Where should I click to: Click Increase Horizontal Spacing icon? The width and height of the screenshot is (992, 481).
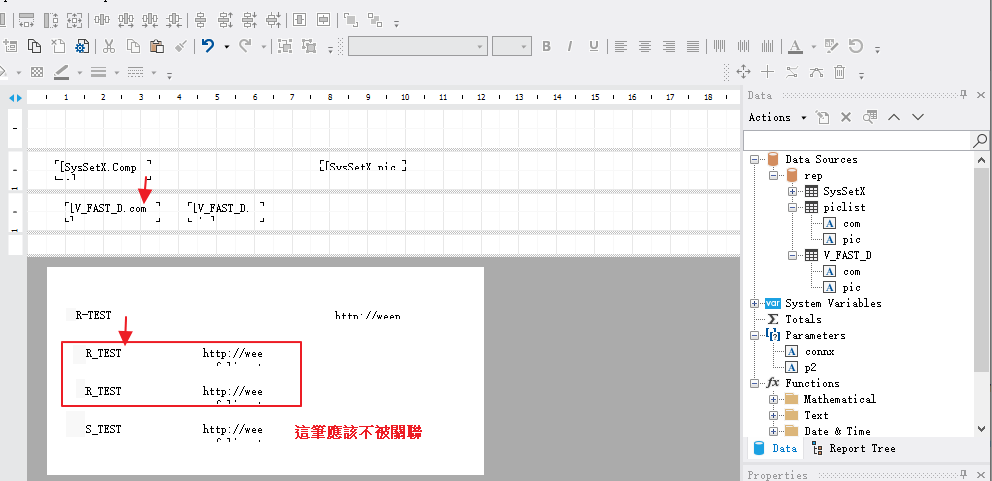click(x=126, y=20)
